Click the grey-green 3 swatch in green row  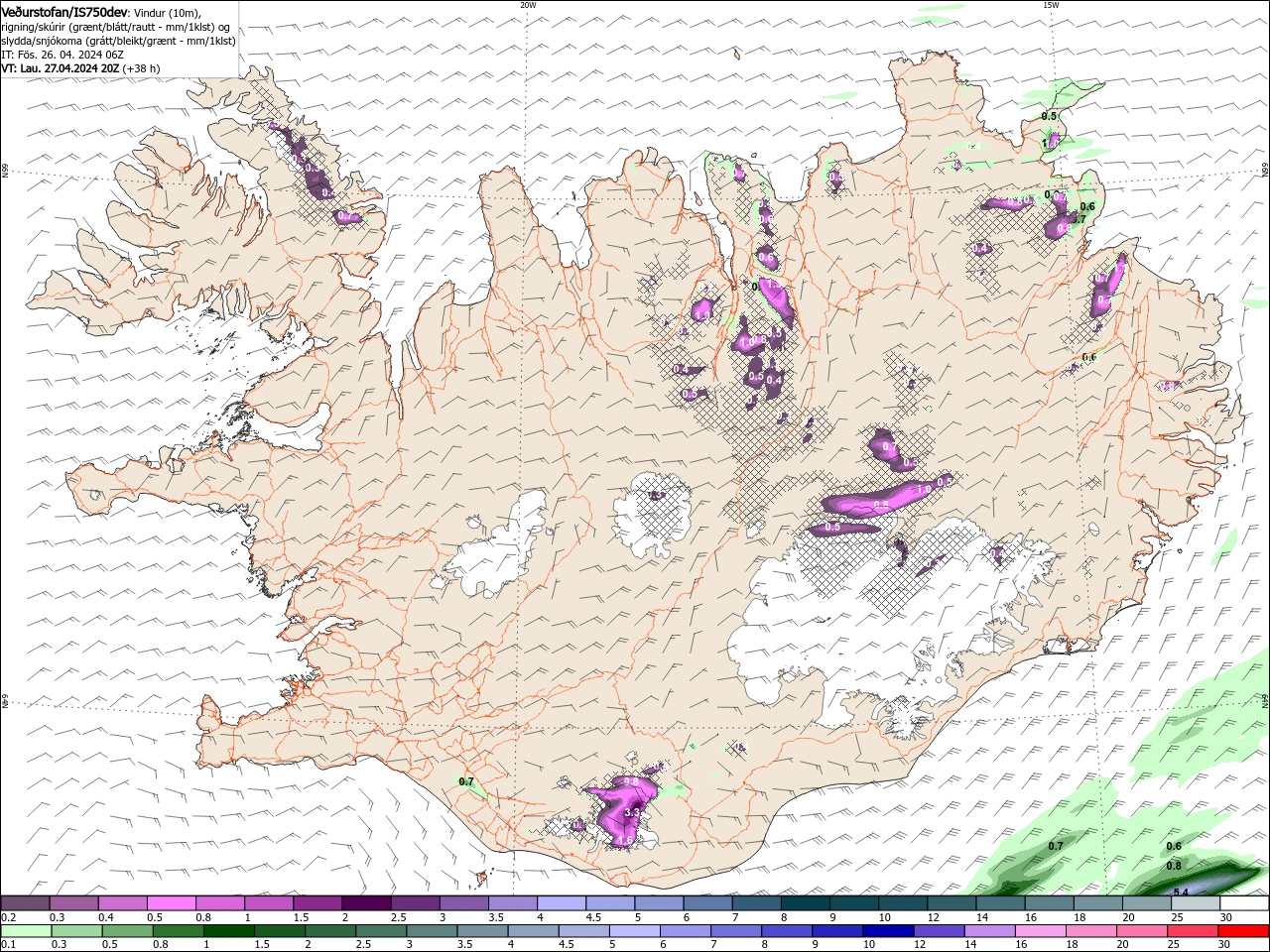pyautogui.click(x=433, y=931)
